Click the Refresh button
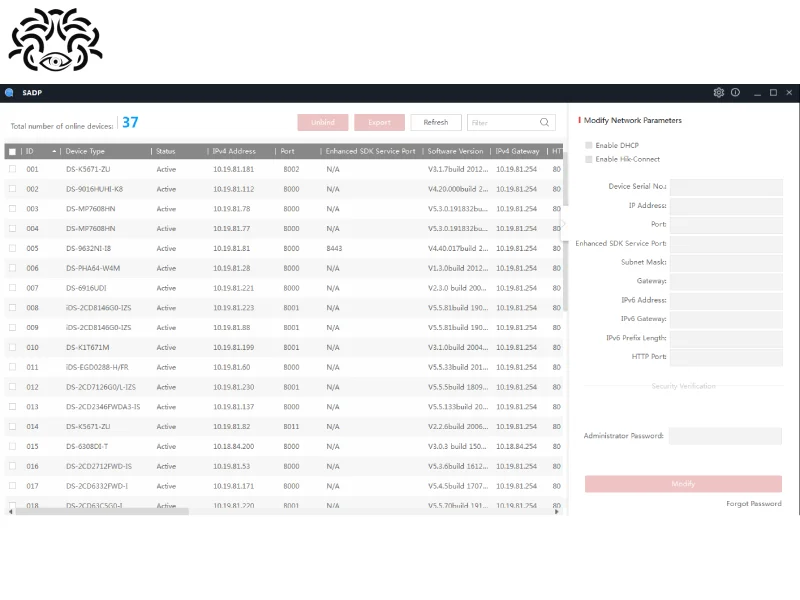 [435, 123]
